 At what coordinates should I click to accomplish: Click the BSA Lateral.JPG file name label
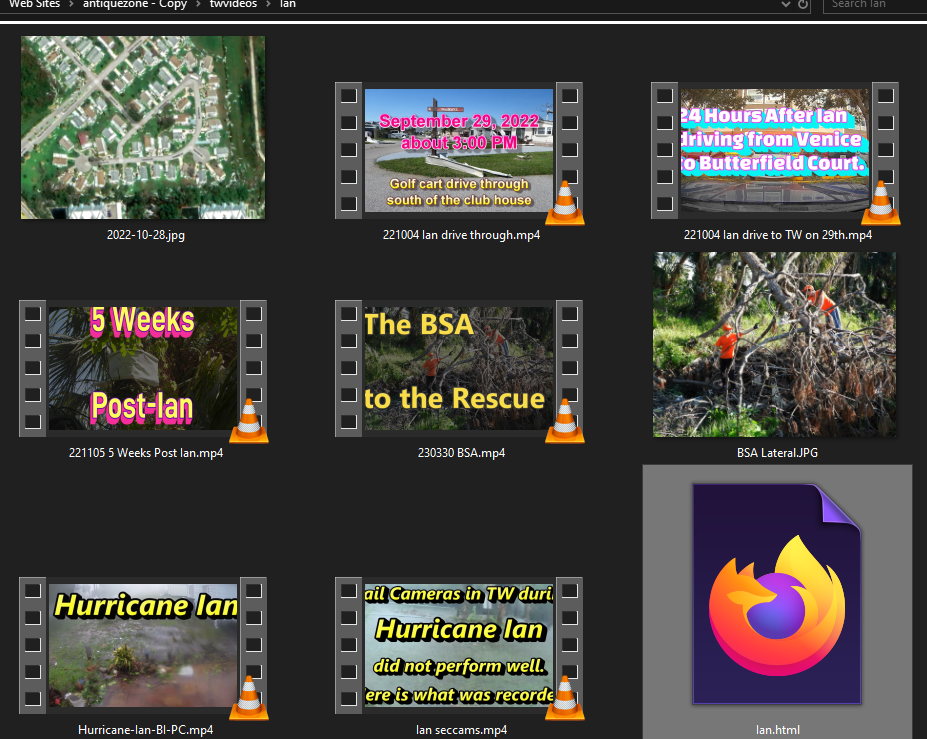tap(776, 453)
